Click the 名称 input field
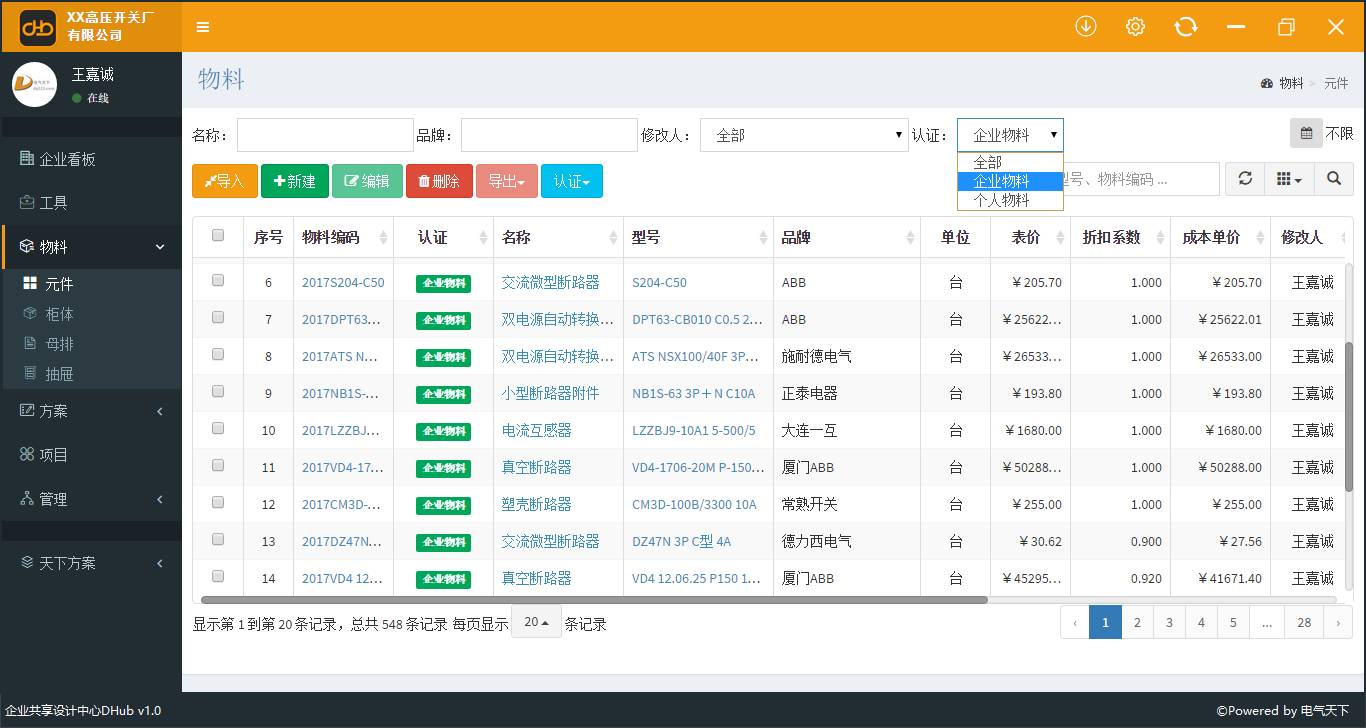This screenshot has height=728, width=1366. 325,135
